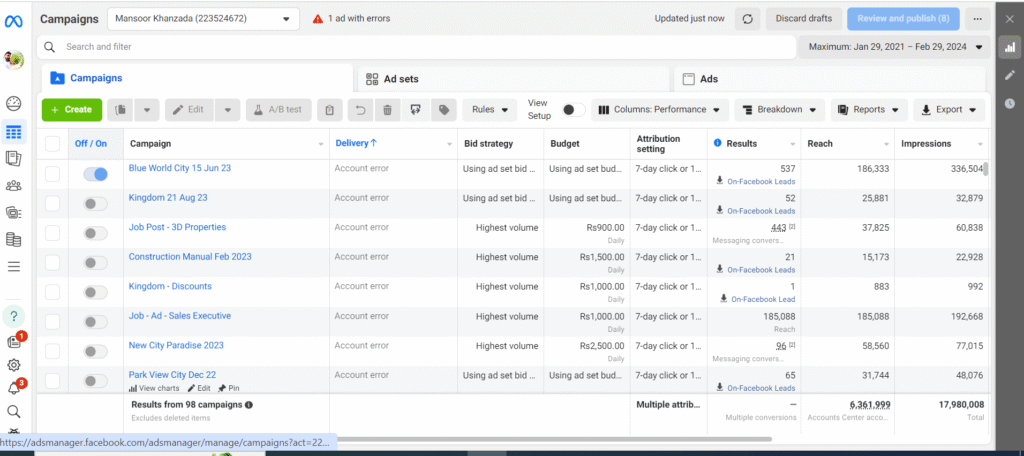The image size is (1024, 456).
Task: Open Columns: Performance dropdown
Action: click(x=660, y=110)
